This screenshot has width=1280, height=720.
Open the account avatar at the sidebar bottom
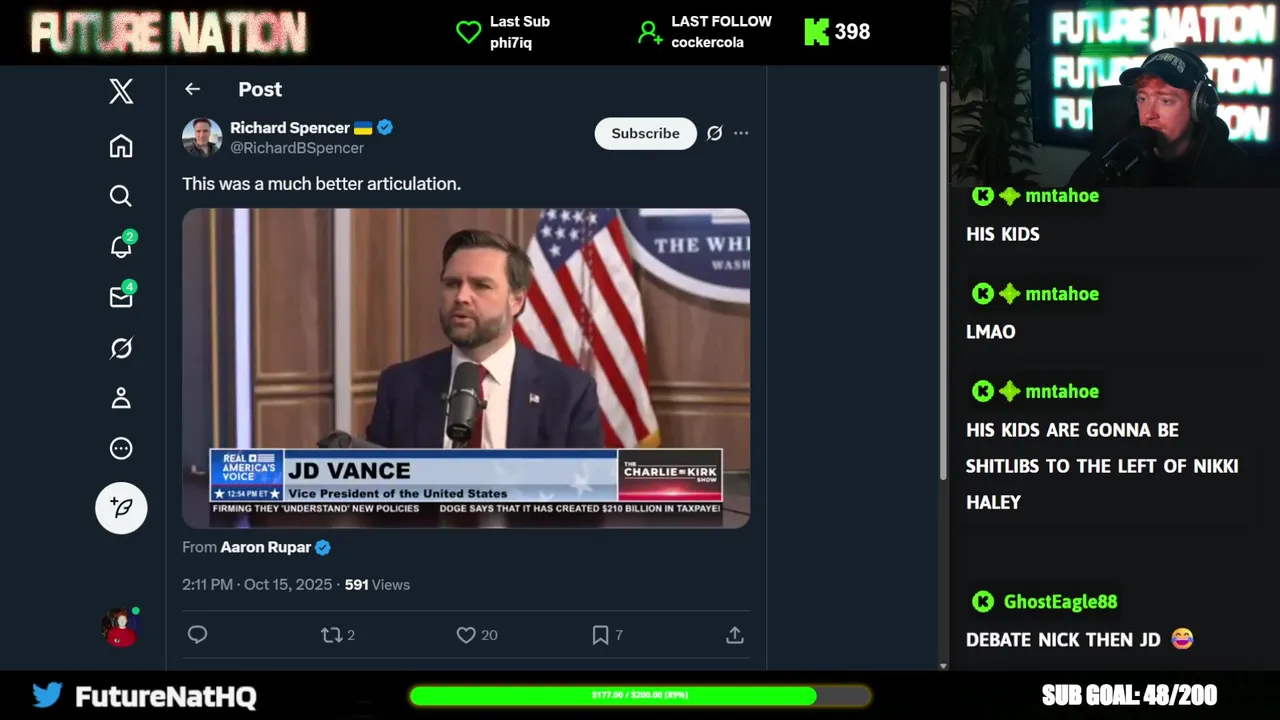coord(121,627)
